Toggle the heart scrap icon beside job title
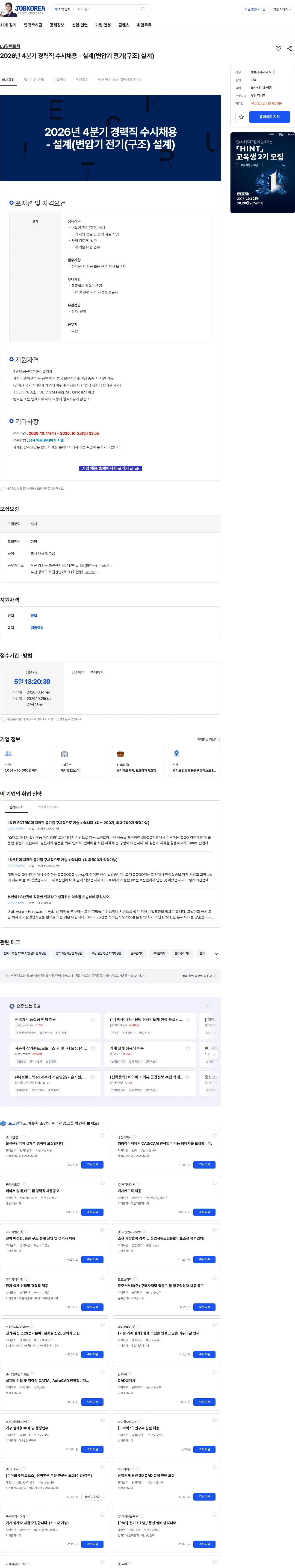This screenshot has height=1568, width=295. click(x=279, y=49)
